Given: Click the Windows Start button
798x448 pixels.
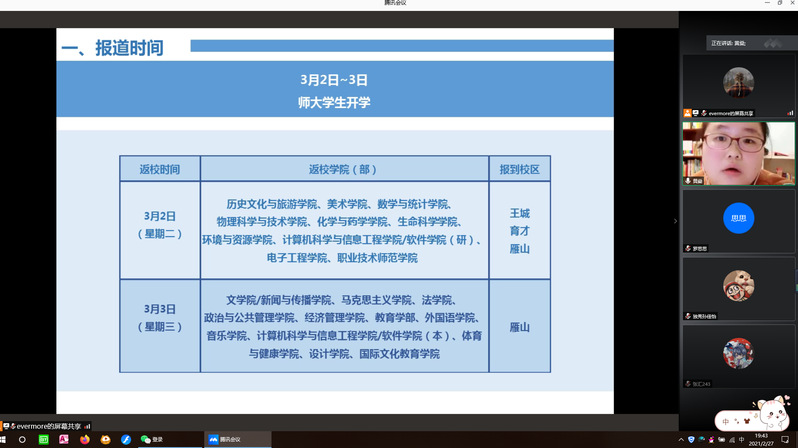Looking at the screenshot, I should (x=4, y=439).
